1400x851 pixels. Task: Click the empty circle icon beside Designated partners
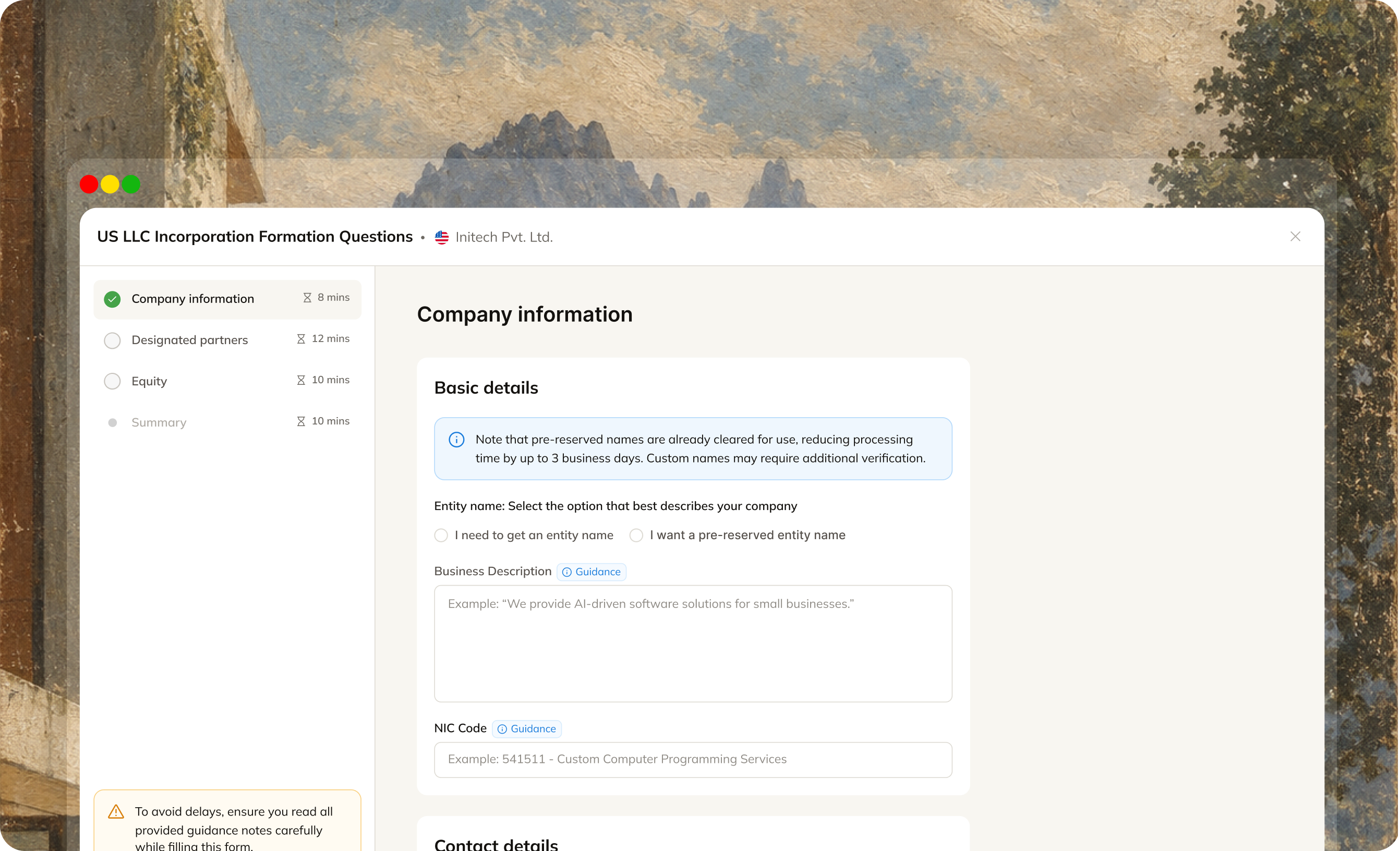113,341
